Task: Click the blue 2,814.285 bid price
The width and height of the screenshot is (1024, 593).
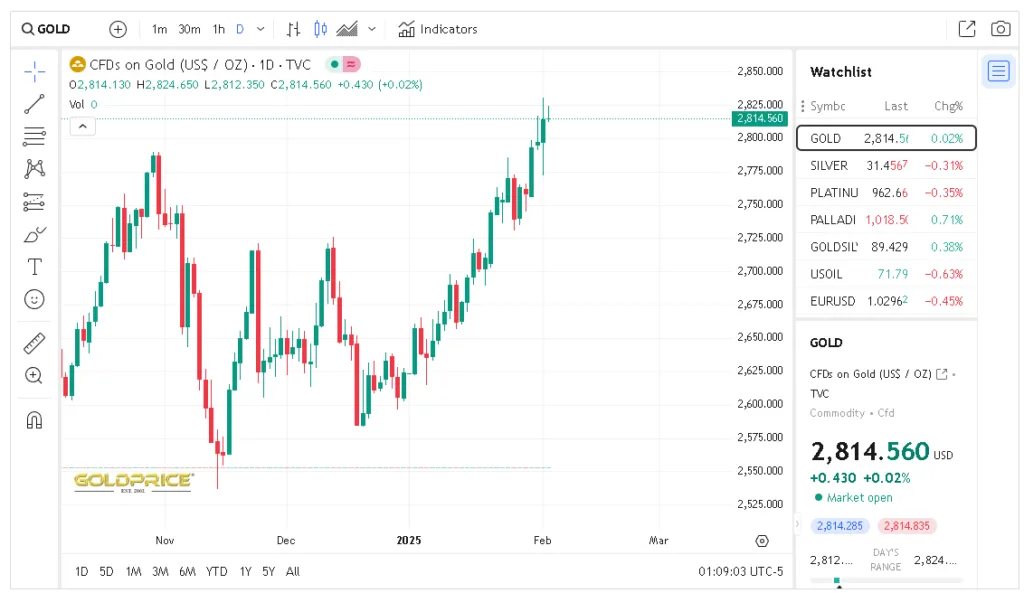Action: tap(840, 526)
